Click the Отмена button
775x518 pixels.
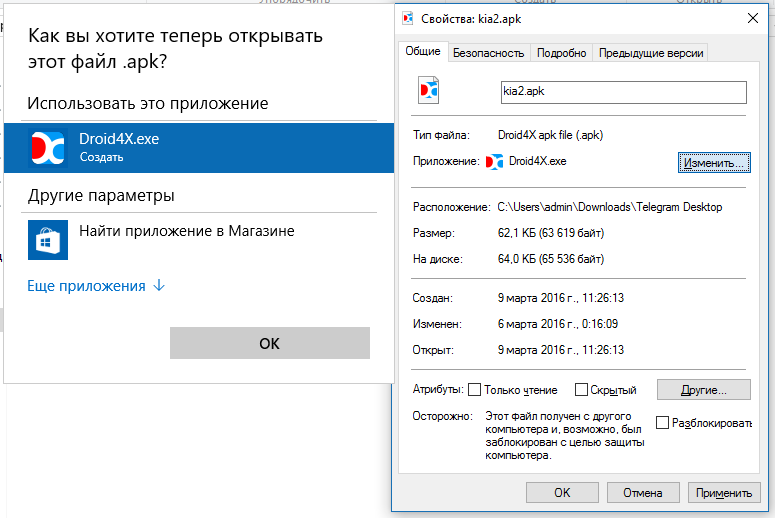tap(643, 492)
